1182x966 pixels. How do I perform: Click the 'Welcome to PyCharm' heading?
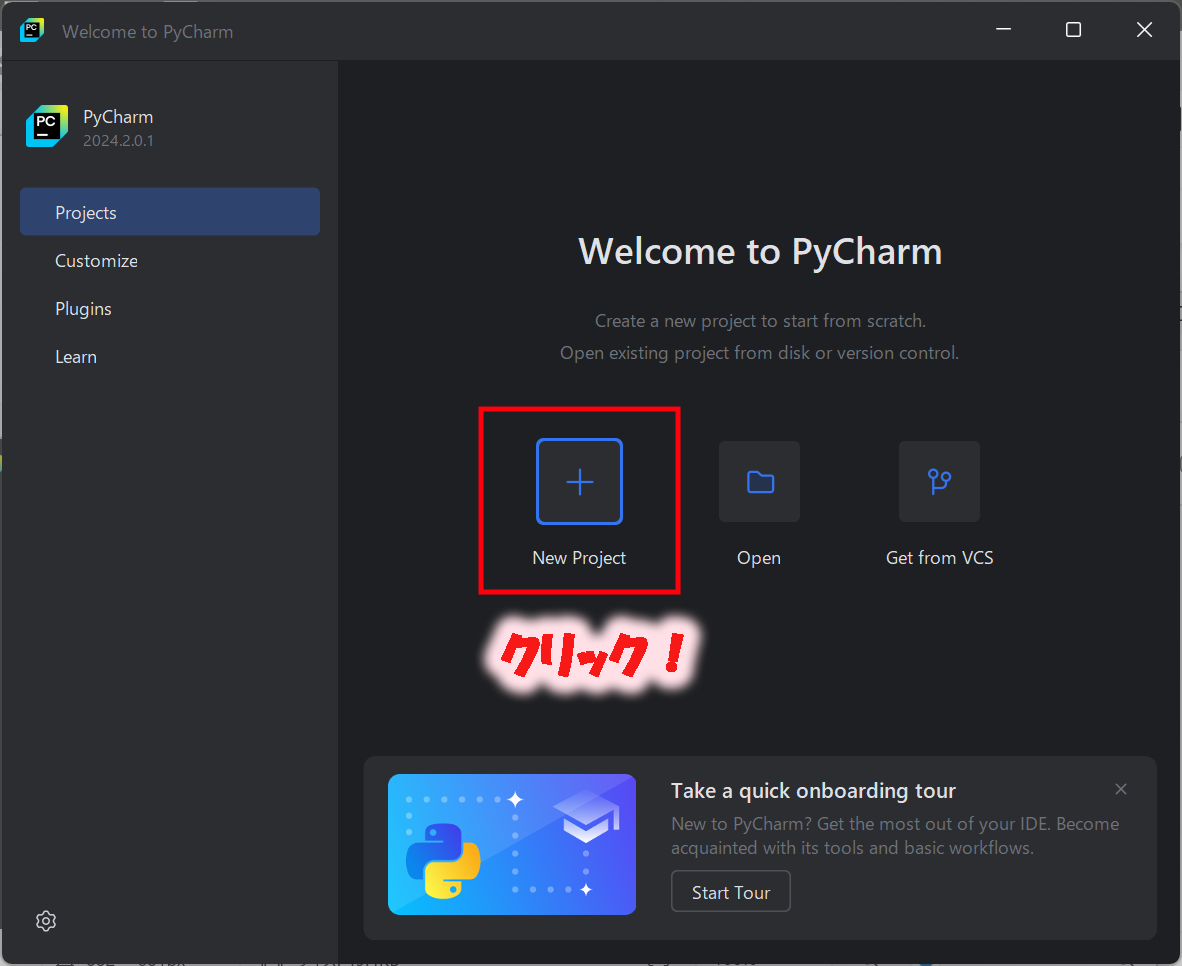(760, 252)
